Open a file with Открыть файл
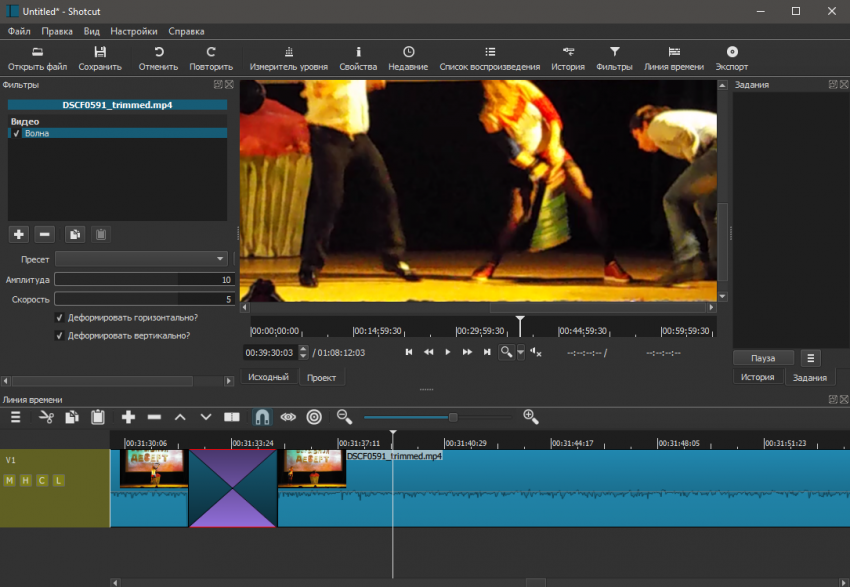 point(37,59)
